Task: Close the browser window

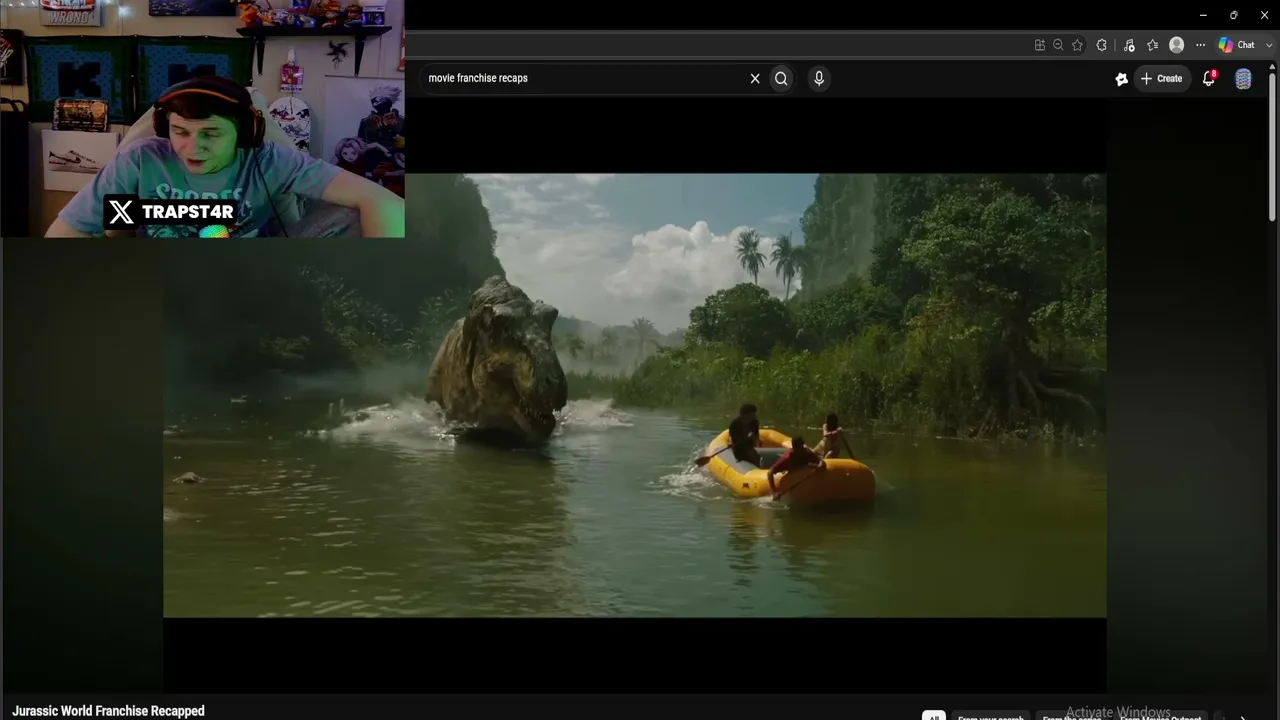Action: click(1265, 15)
